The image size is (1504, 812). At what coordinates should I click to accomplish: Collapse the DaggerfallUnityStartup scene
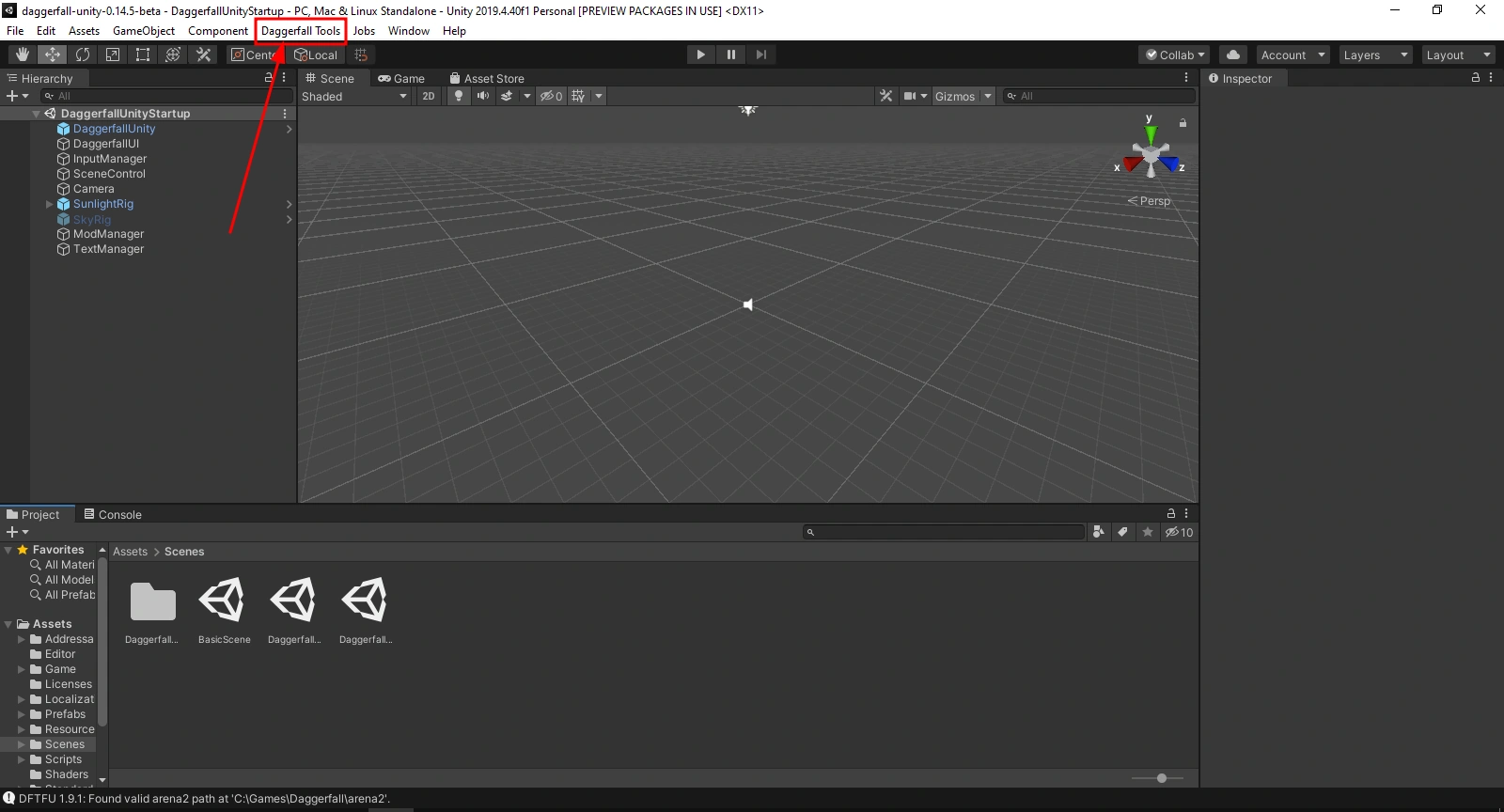36,114
